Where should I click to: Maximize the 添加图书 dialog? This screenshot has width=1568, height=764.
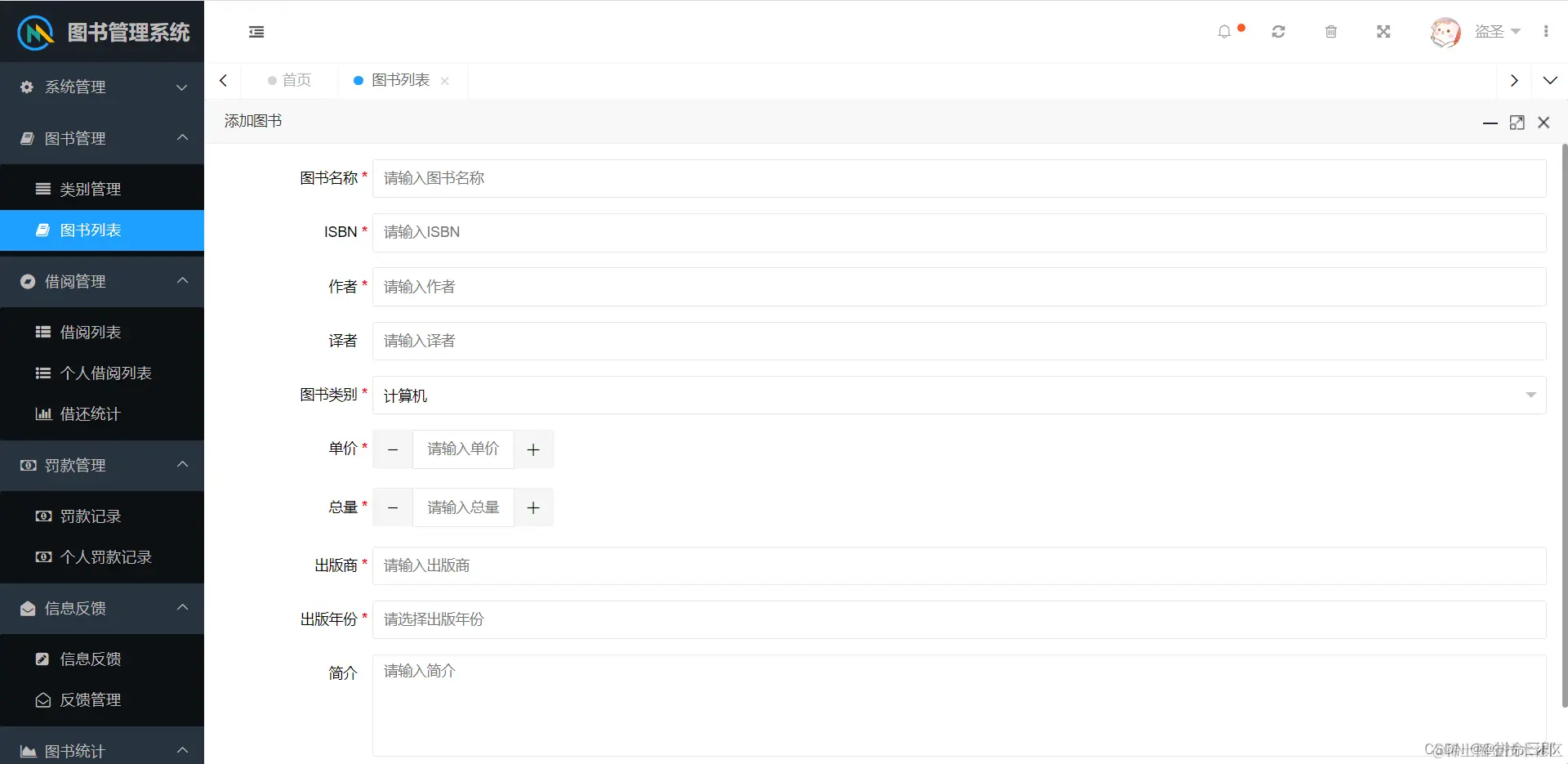(1517, 123)
